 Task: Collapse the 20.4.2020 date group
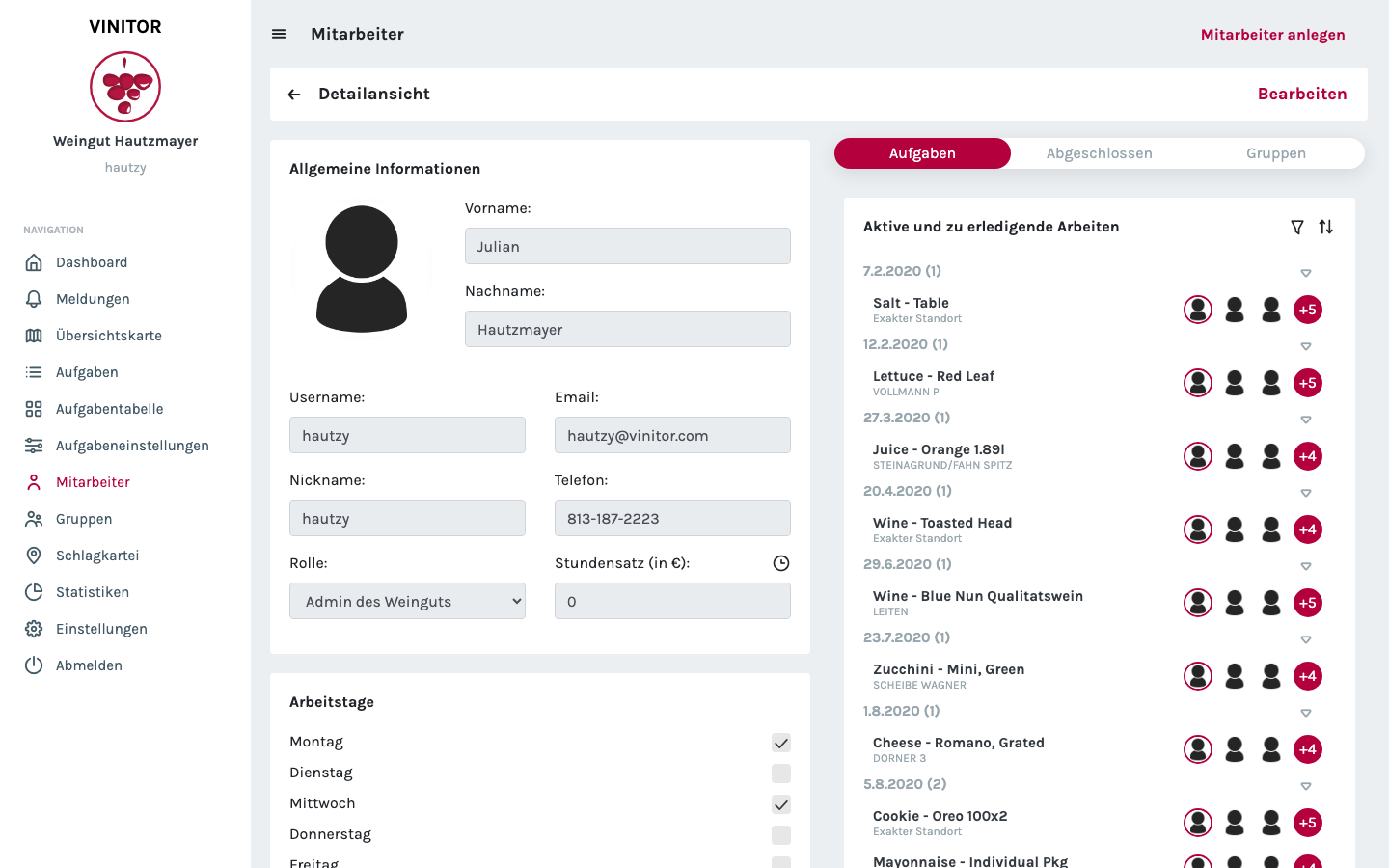click(x=1306, y=493)
